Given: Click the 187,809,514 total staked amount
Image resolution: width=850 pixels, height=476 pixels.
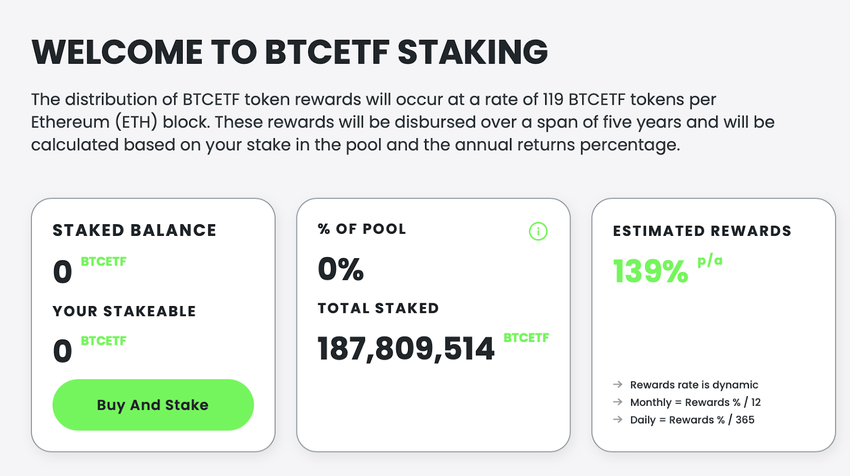Looking at the screenshot, I should click(406, 348).
